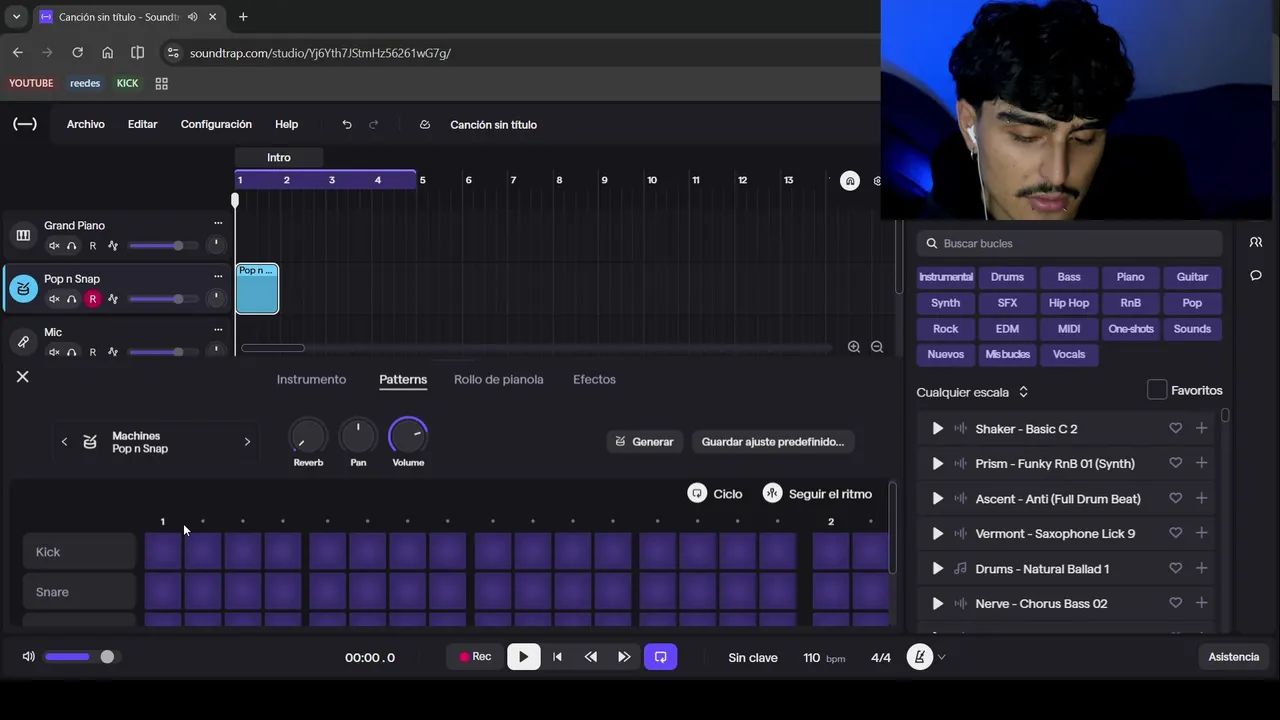Click the Mic track microphone icon

point(23,342)
